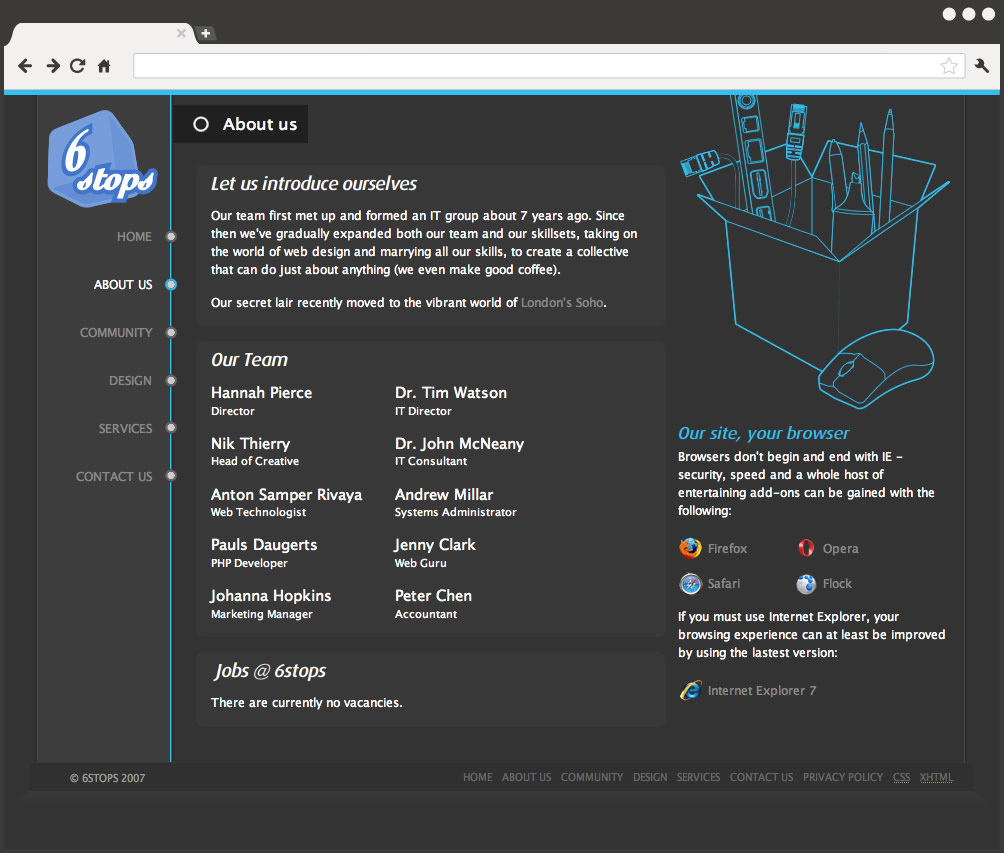Viewport: 1004px width, 853px height.
Task: Click the browser forward arrow
Action: coord(53,66)
